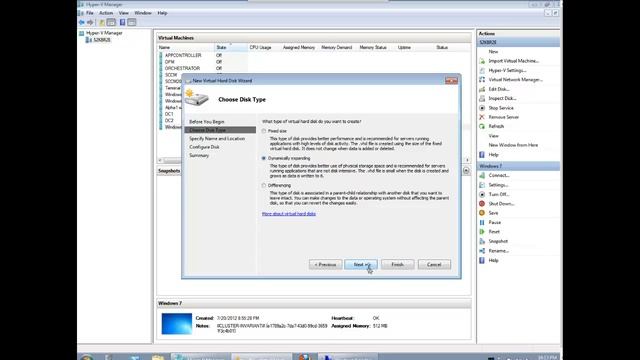This screenshot has height=360, width=640.
Task: Click the Refresh icon in Actions pane
Action: tap(482, 127)
